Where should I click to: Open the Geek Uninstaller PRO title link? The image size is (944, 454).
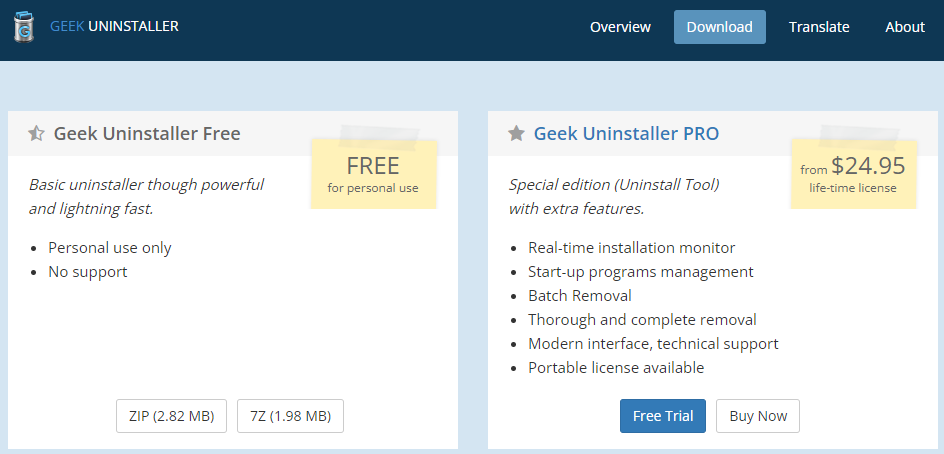coord(626,133)
